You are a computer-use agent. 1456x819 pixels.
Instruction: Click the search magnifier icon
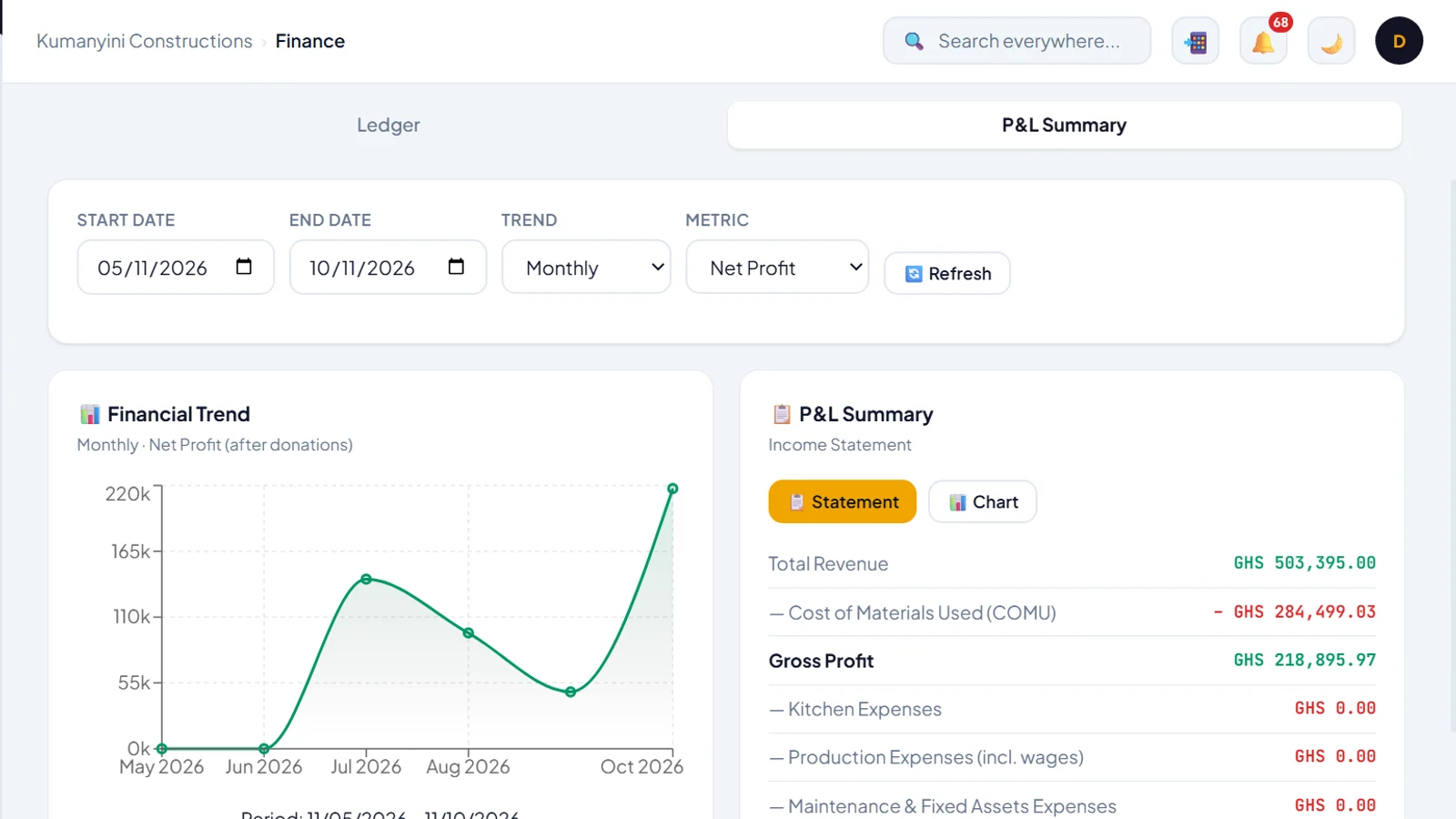914,41
